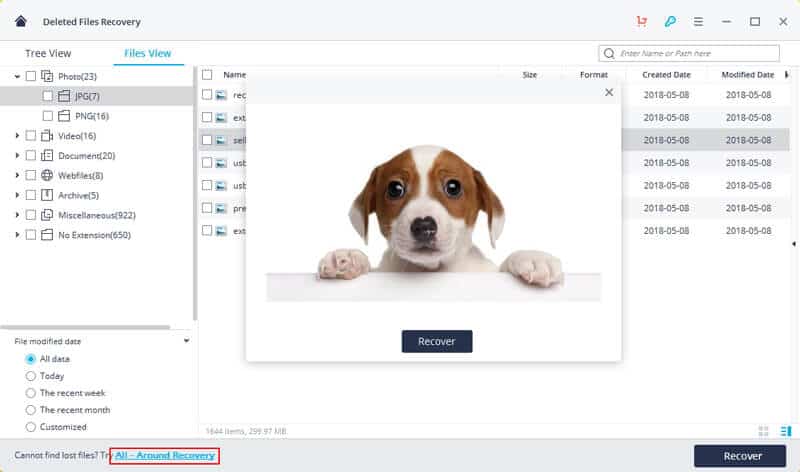Click the JPG folder icon

pyautogui.click(x=64, y=96)
